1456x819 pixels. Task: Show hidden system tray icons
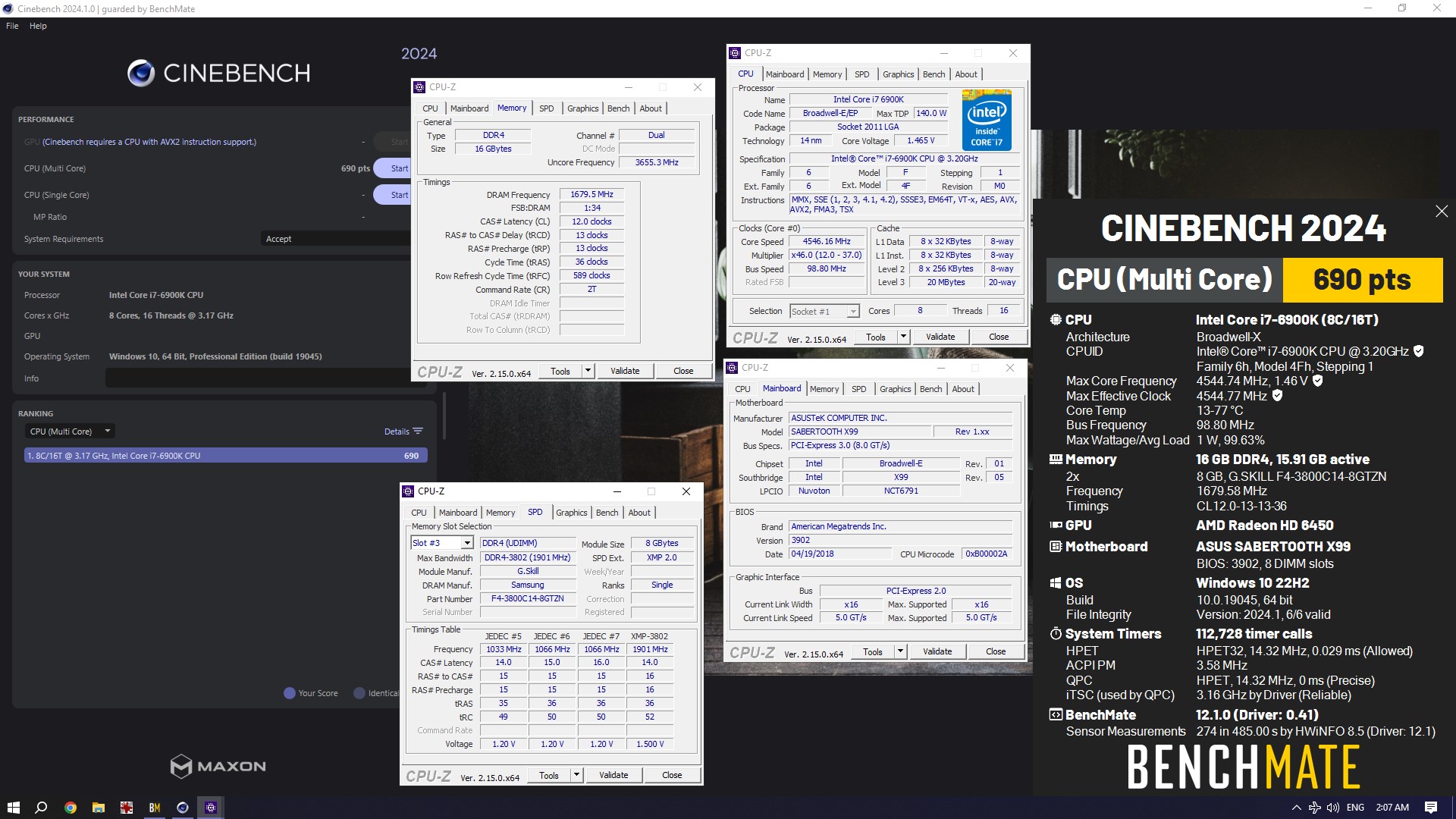(x=1296, y=808)
